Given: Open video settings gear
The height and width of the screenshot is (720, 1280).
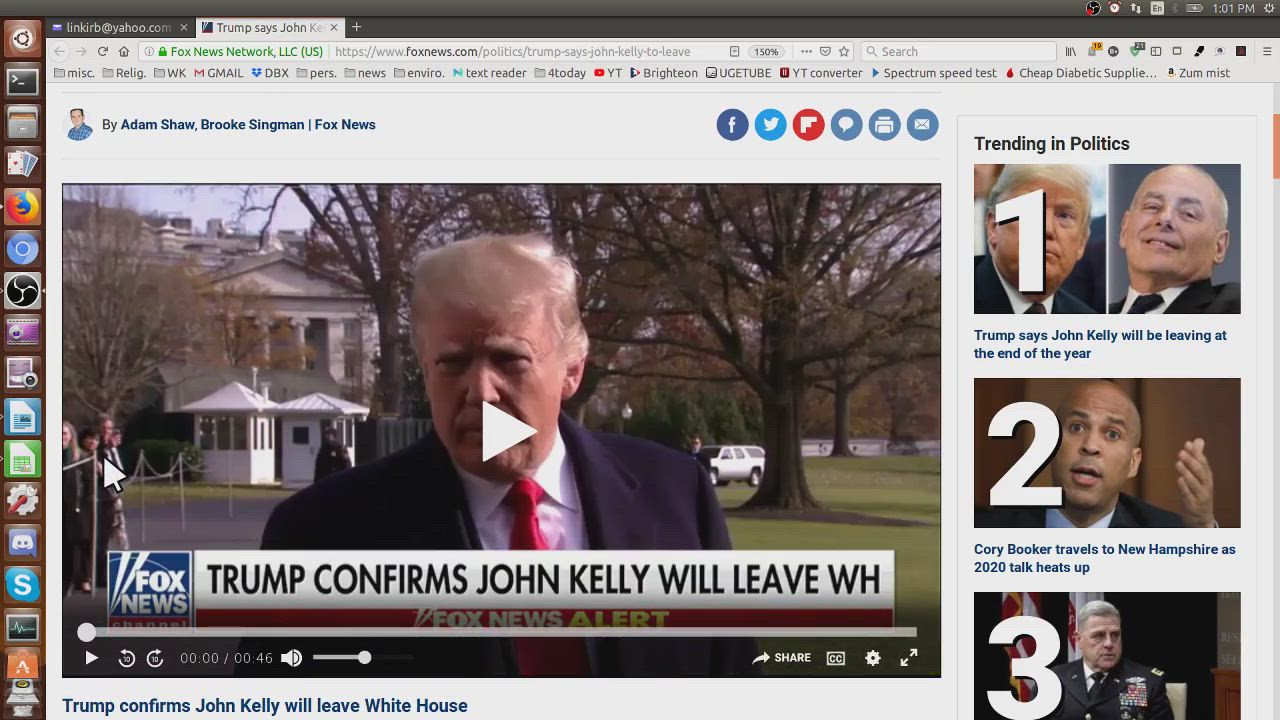Looking at the screenshot, I should click(x=873, y=658).
